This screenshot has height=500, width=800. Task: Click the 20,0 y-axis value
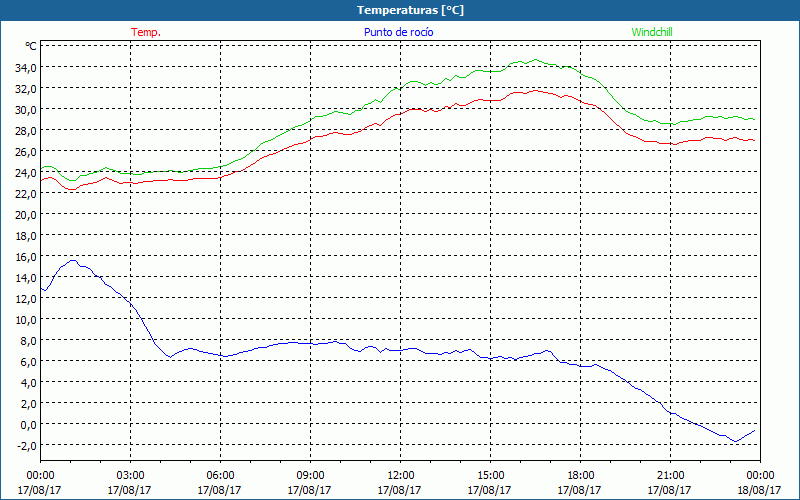(26, 214)
